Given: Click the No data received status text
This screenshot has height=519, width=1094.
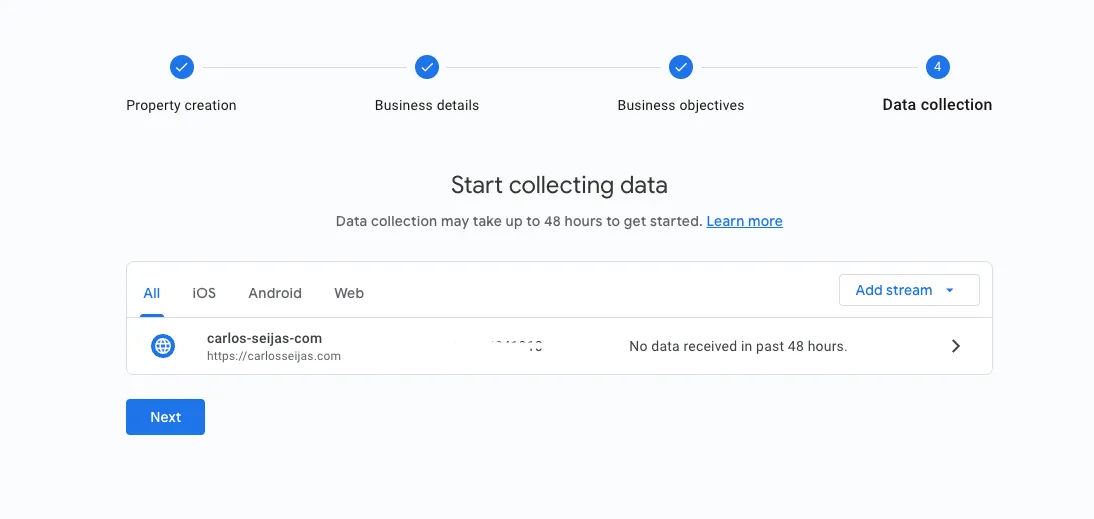Looking at the screenshot, I should pyautogui.click(x=738, y=346).
